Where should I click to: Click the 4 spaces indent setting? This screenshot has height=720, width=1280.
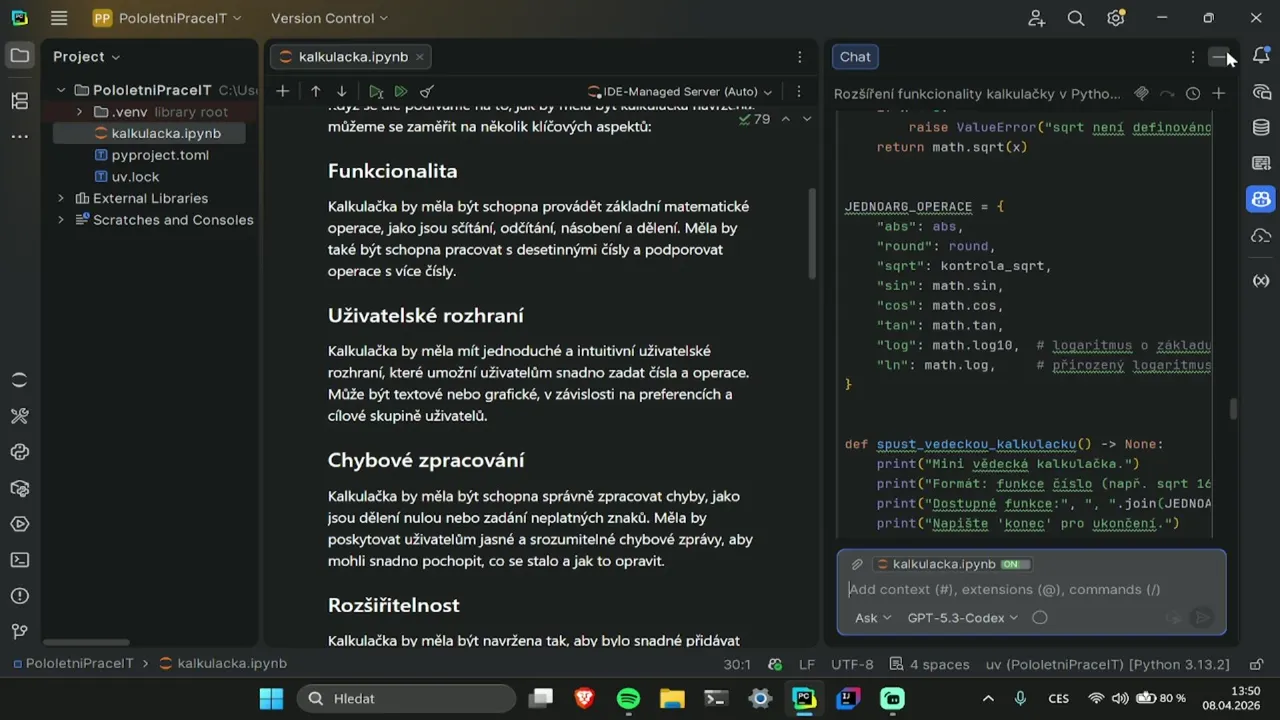tap(929, 664)
